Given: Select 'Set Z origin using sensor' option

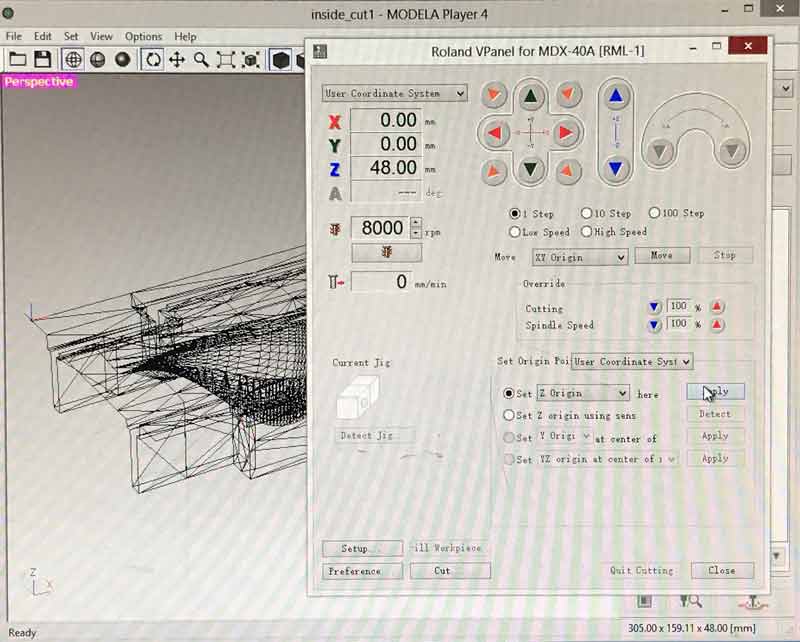Looking at the screenshot, I should [x=508, y=415].
